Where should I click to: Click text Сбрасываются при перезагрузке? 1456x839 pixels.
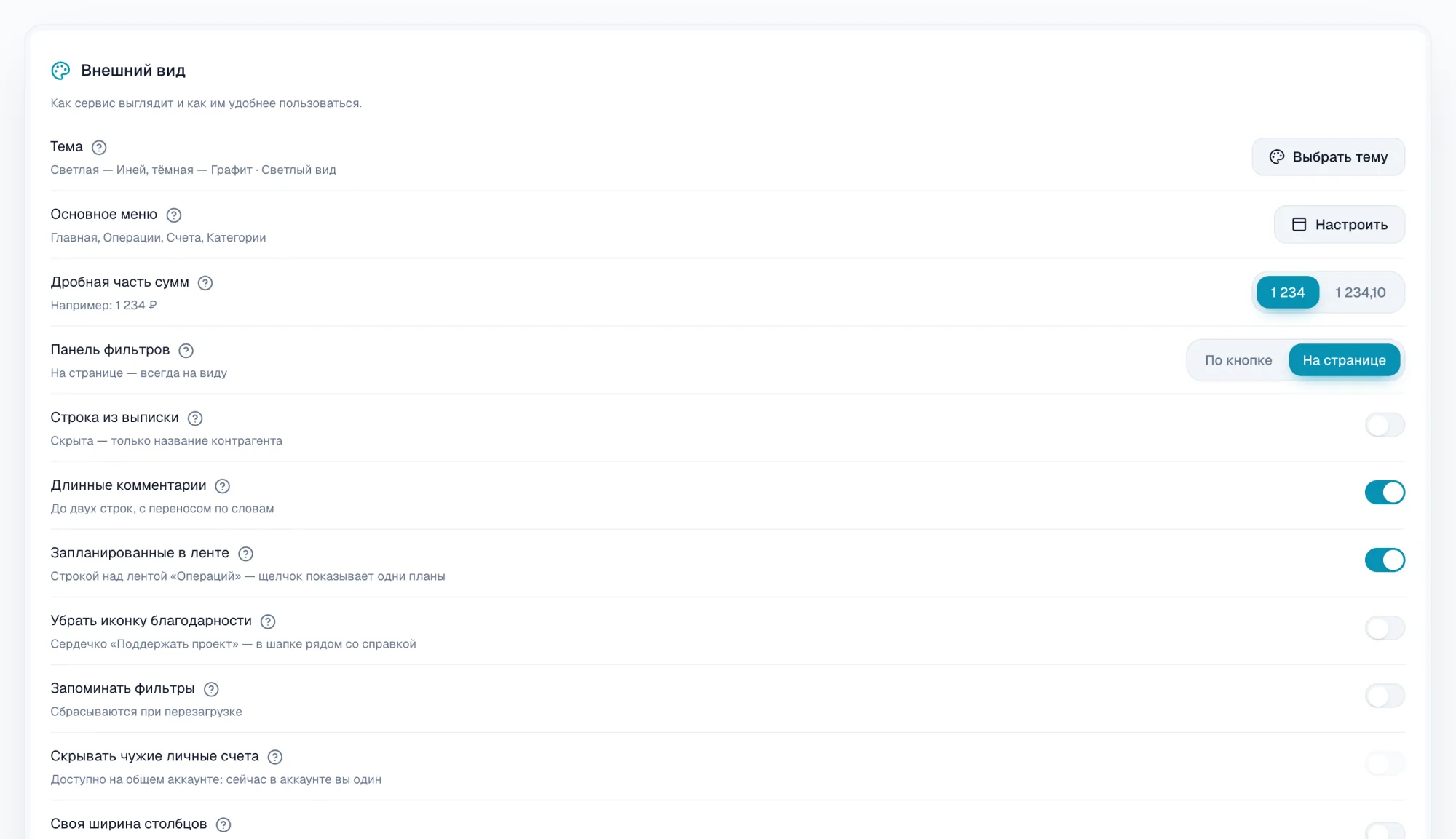(146, 712)
